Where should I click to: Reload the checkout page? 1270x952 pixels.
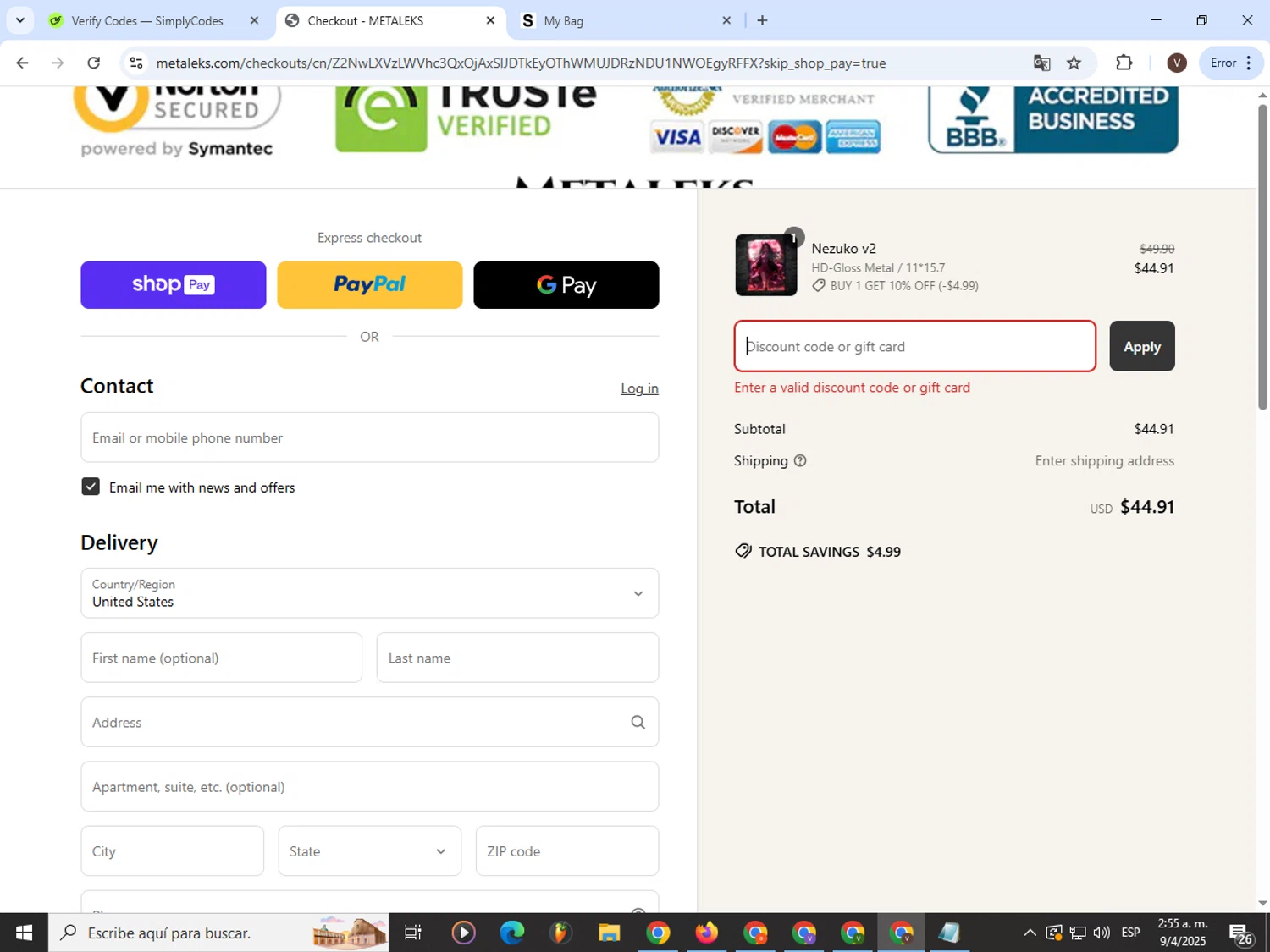[94, 63]
